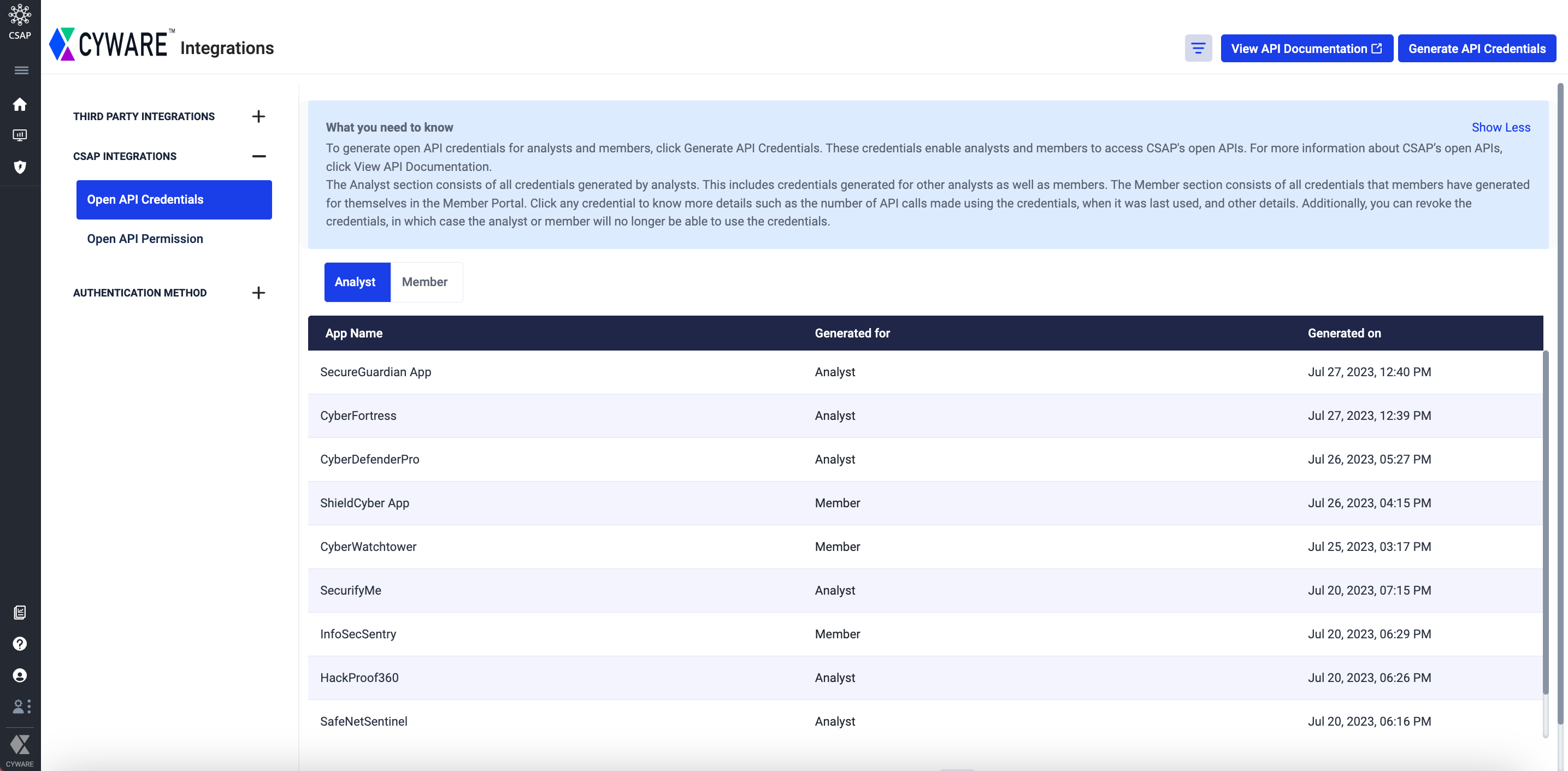Collapse CSAP Integrations section
This screenshot has width=1568, height=771.
pos(259,156)
